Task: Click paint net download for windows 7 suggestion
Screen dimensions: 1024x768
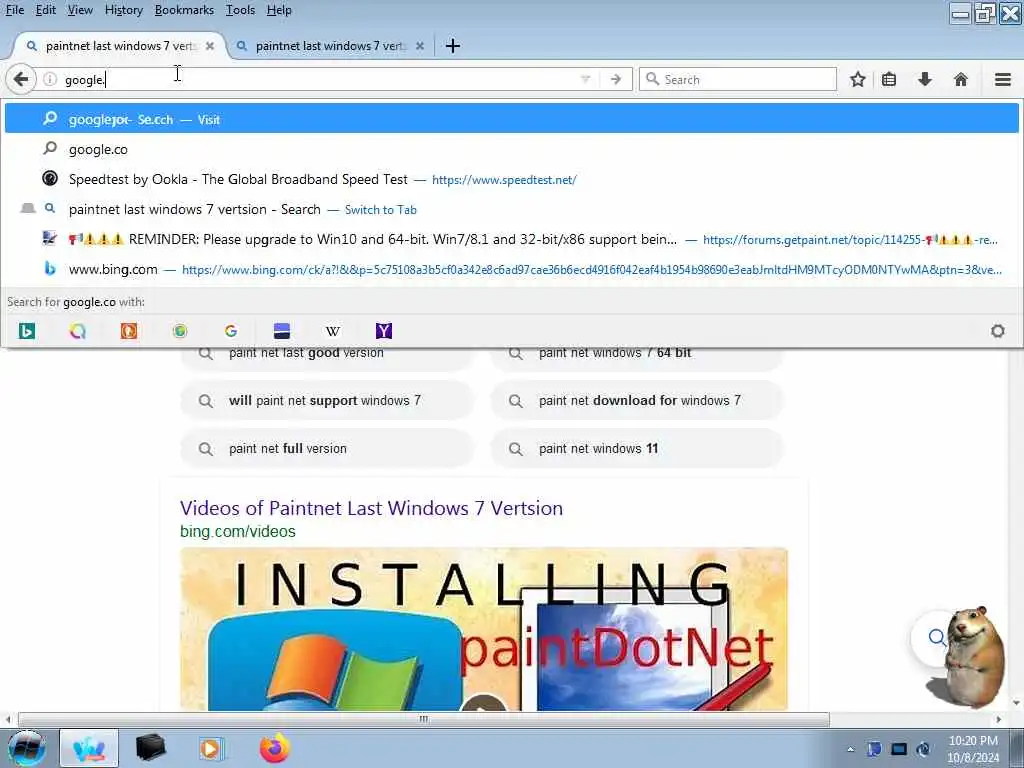Action: (x=637, y=400)
